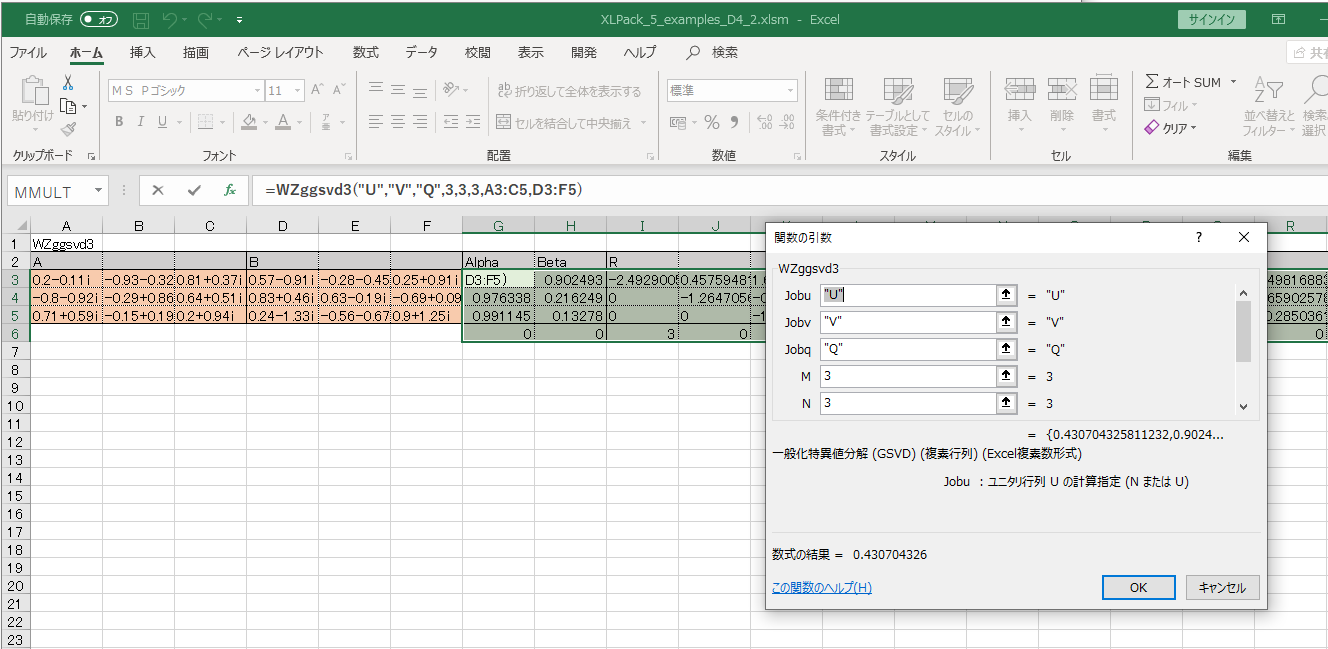The image size is (1328, 649).
Task: Toggle the AutoSave switch
Action: [99, 19]
